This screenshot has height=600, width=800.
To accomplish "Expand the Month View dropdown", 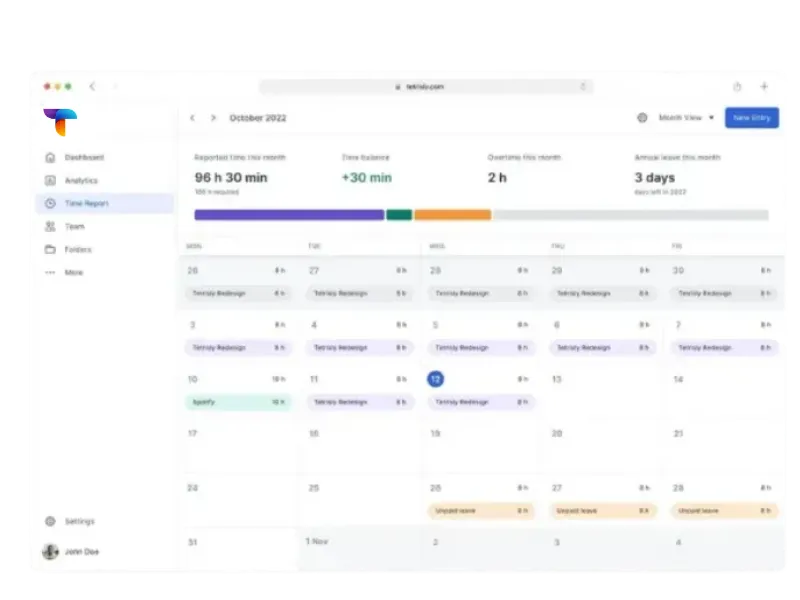I will 686,118.
